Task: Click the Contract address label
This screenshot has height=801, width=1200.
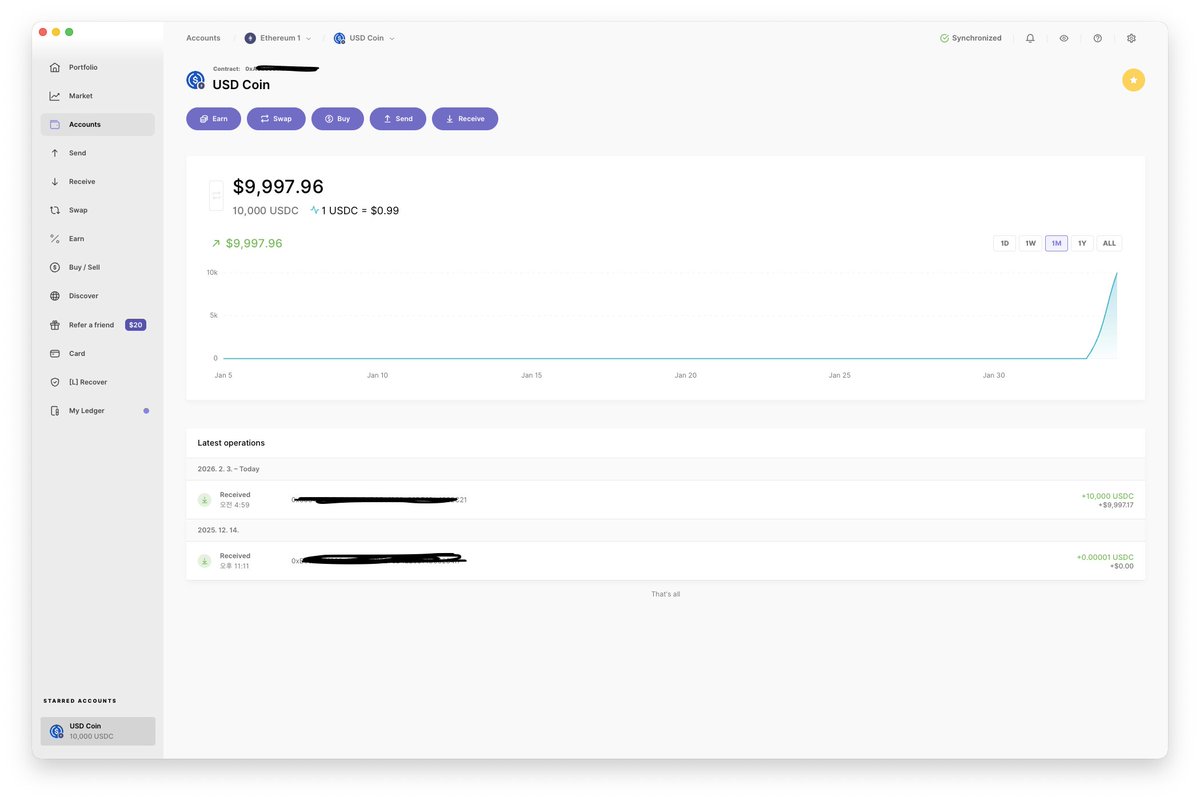Action: [227, 69]
